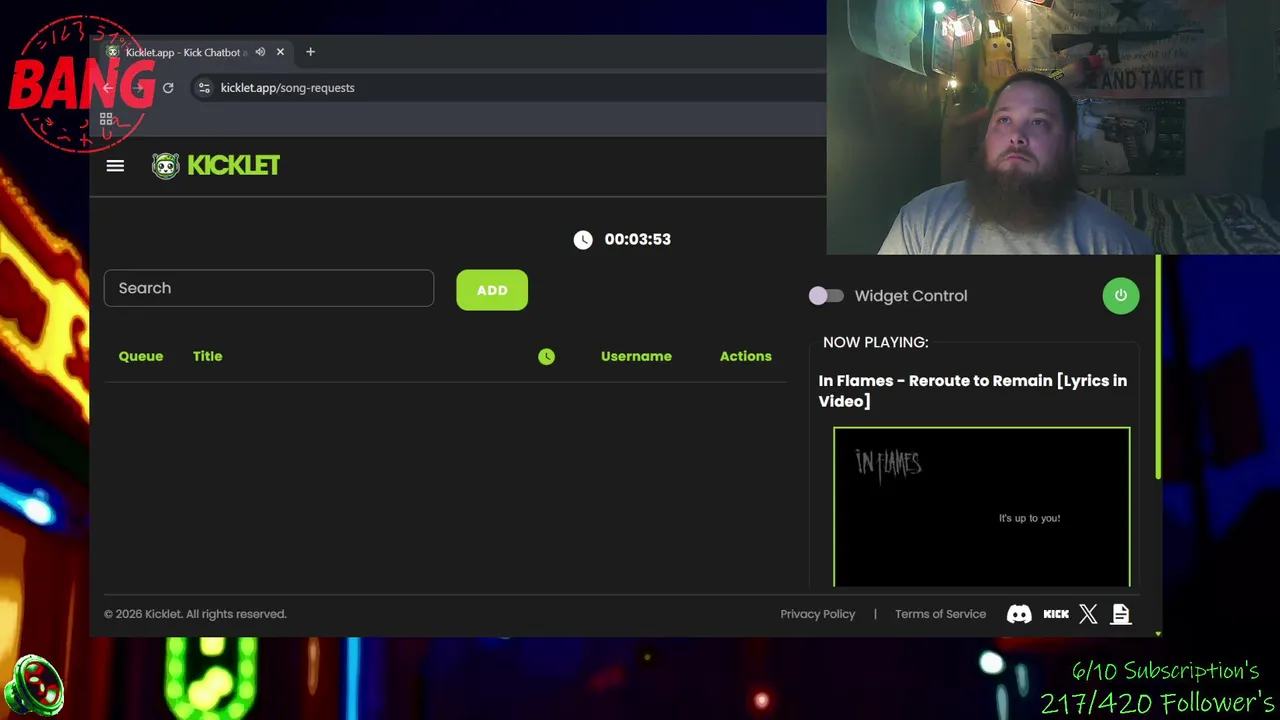Open the Kick icon link
The height and width of the screenshot is (720, 1280).
(1056, 614)
